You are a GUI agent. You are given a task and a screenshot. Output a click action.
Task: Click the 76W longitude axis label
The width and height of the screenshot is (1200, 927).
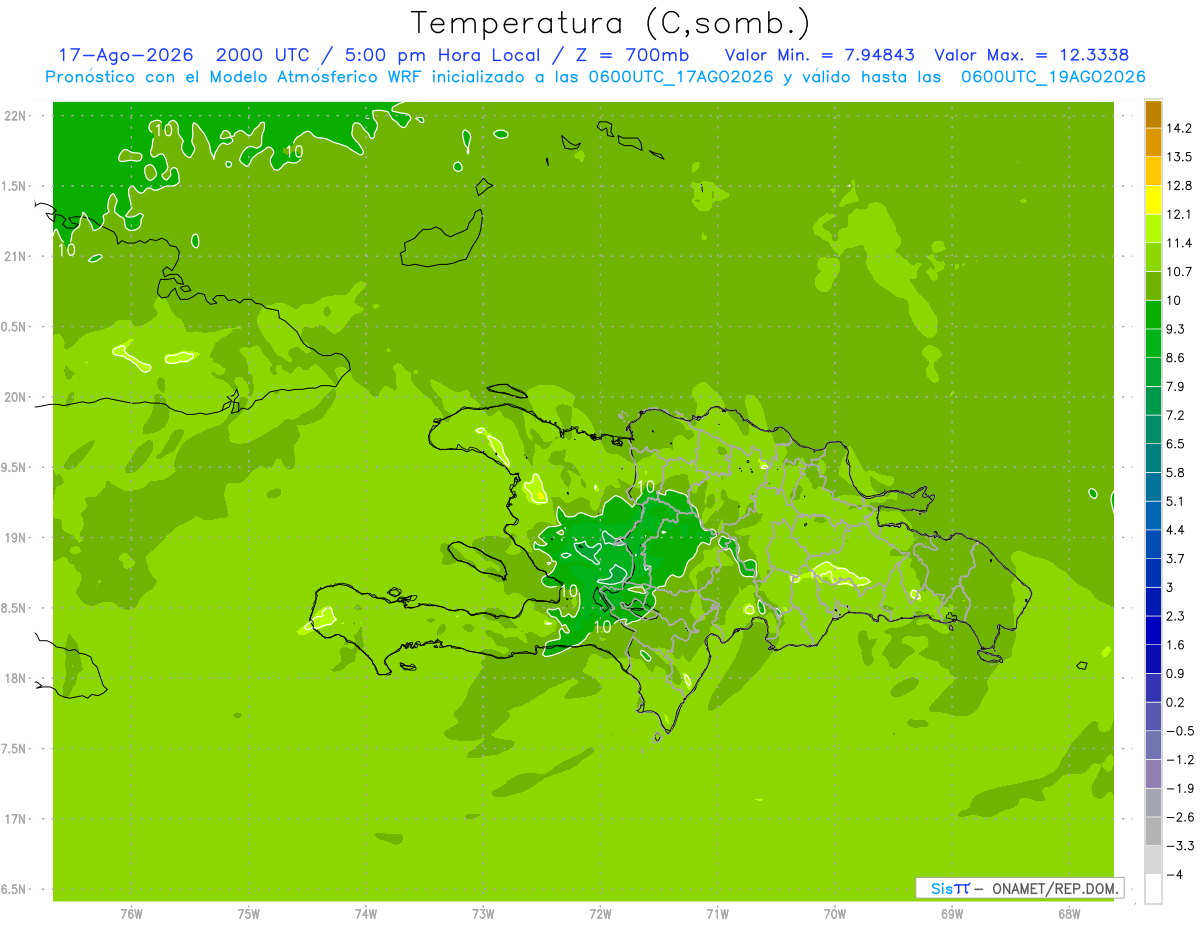pos(131,914)
